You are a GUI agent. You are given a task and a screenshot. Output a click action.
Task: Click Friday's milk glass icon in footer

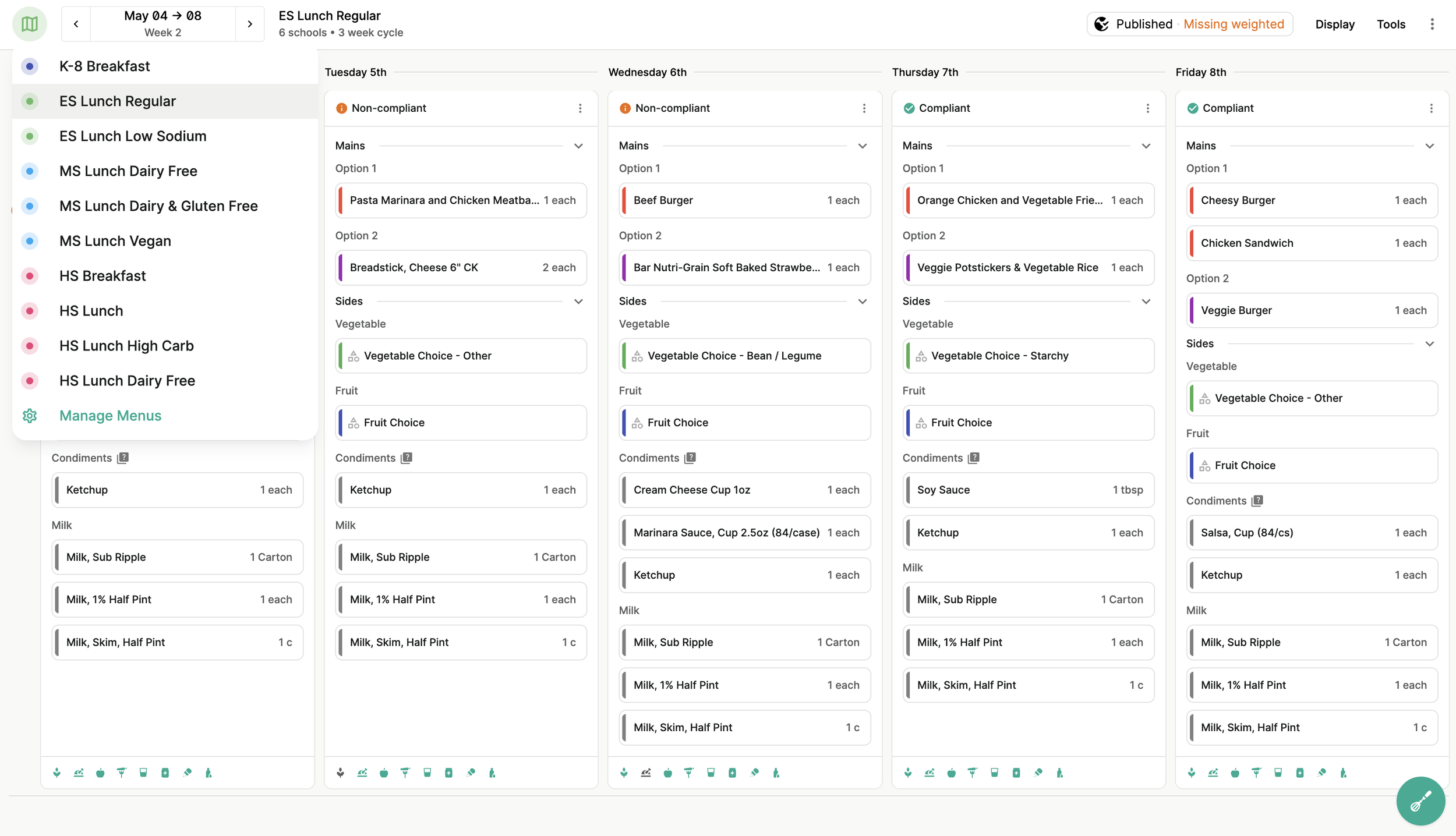click(1278, 773)
